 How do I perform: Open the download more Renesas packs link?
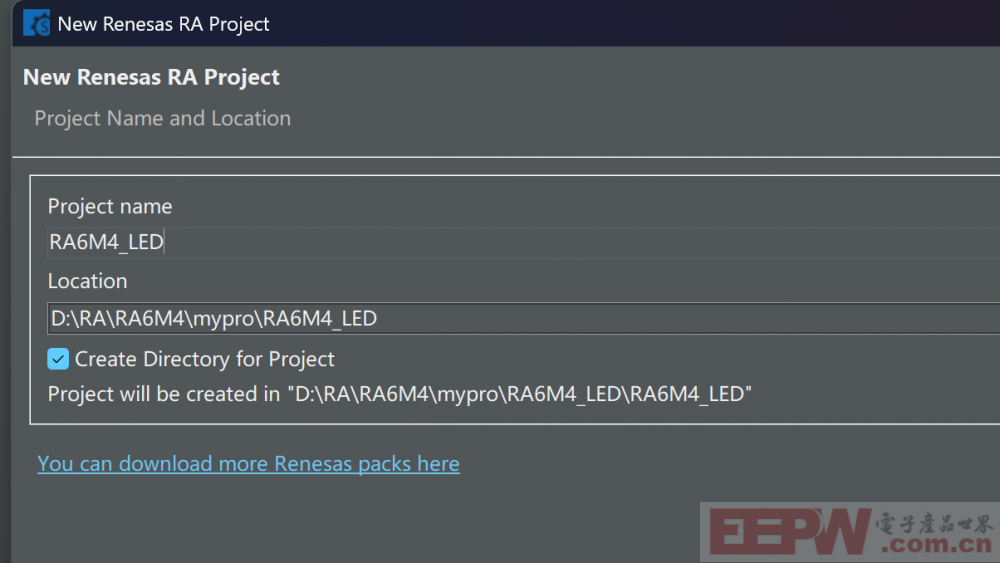248,464
